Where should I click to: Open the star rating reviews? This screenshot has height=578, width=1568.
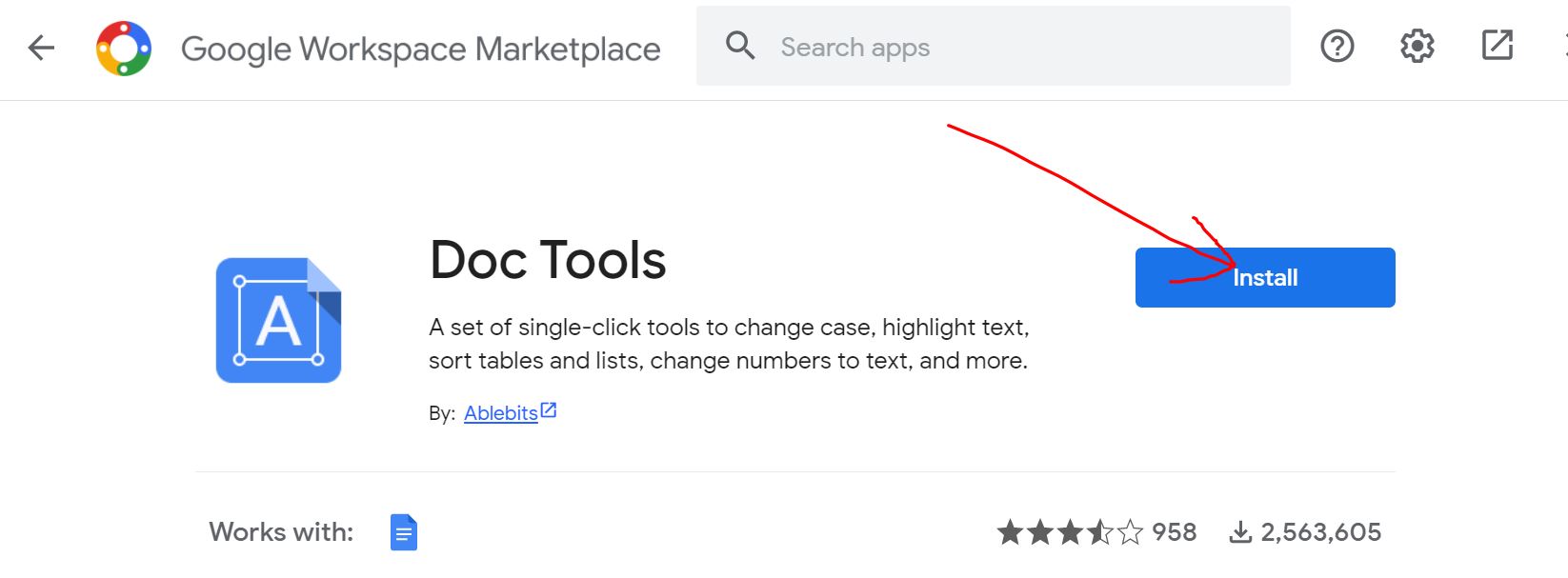1070,531
